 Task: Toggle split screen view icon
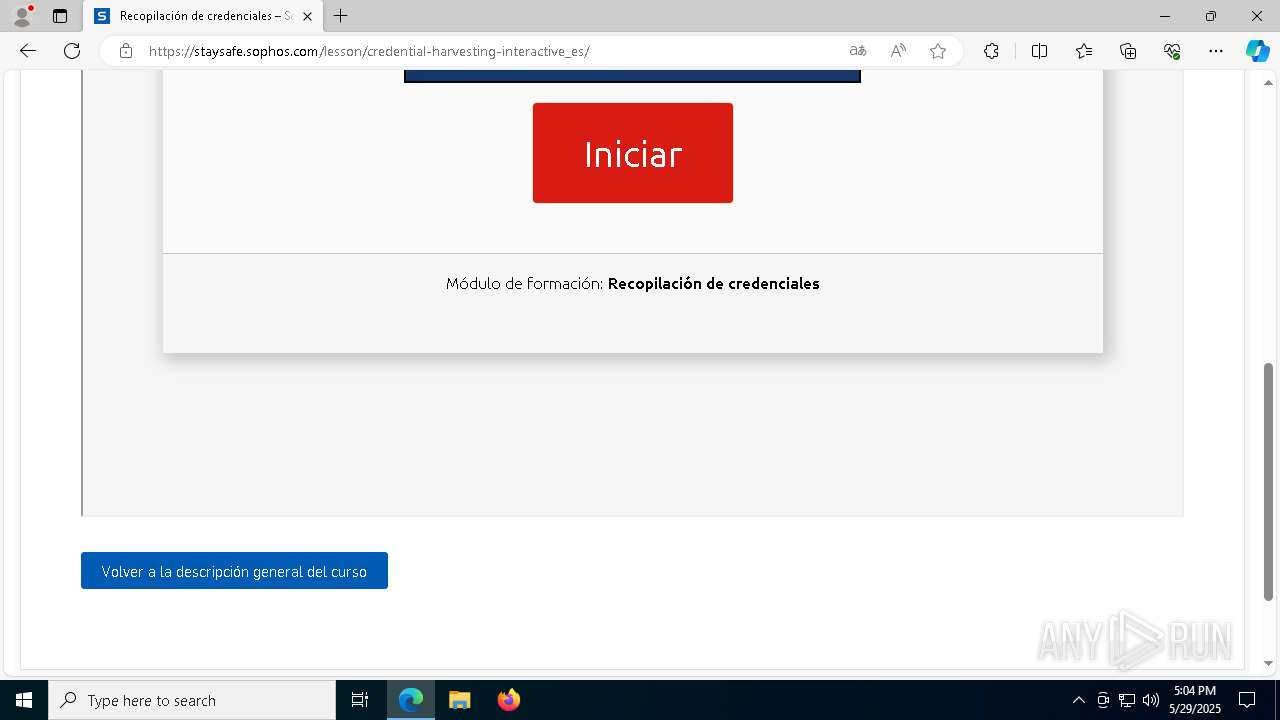1039,51
